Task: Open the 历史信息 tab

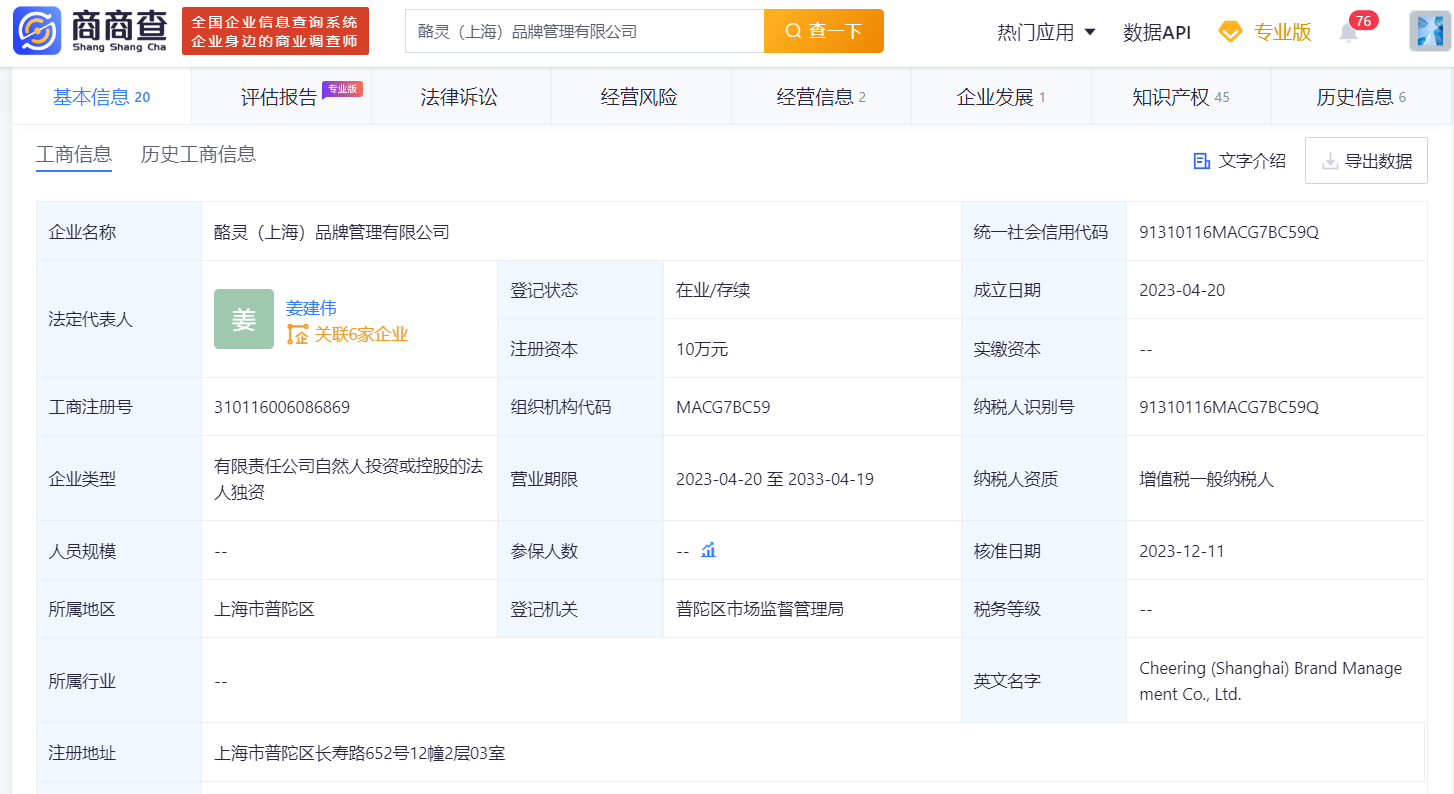Action: pos(1361,97)
